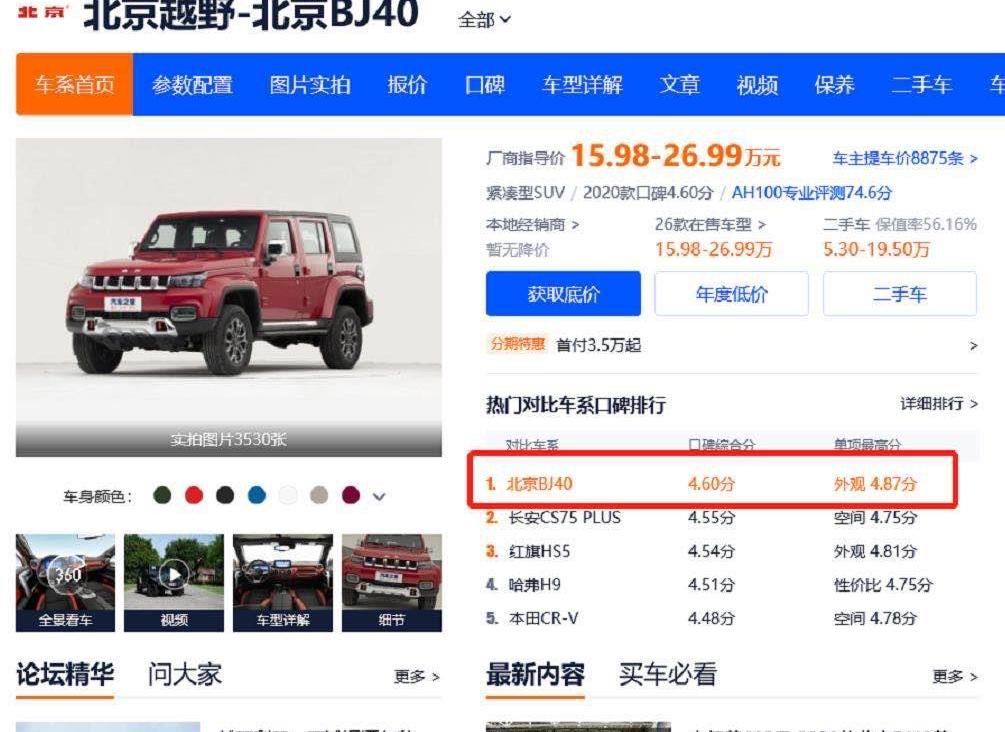1005x732 pixels.
Task: Open the 二手车 保值率56.16% link
Action: click(x=899, y=224)
